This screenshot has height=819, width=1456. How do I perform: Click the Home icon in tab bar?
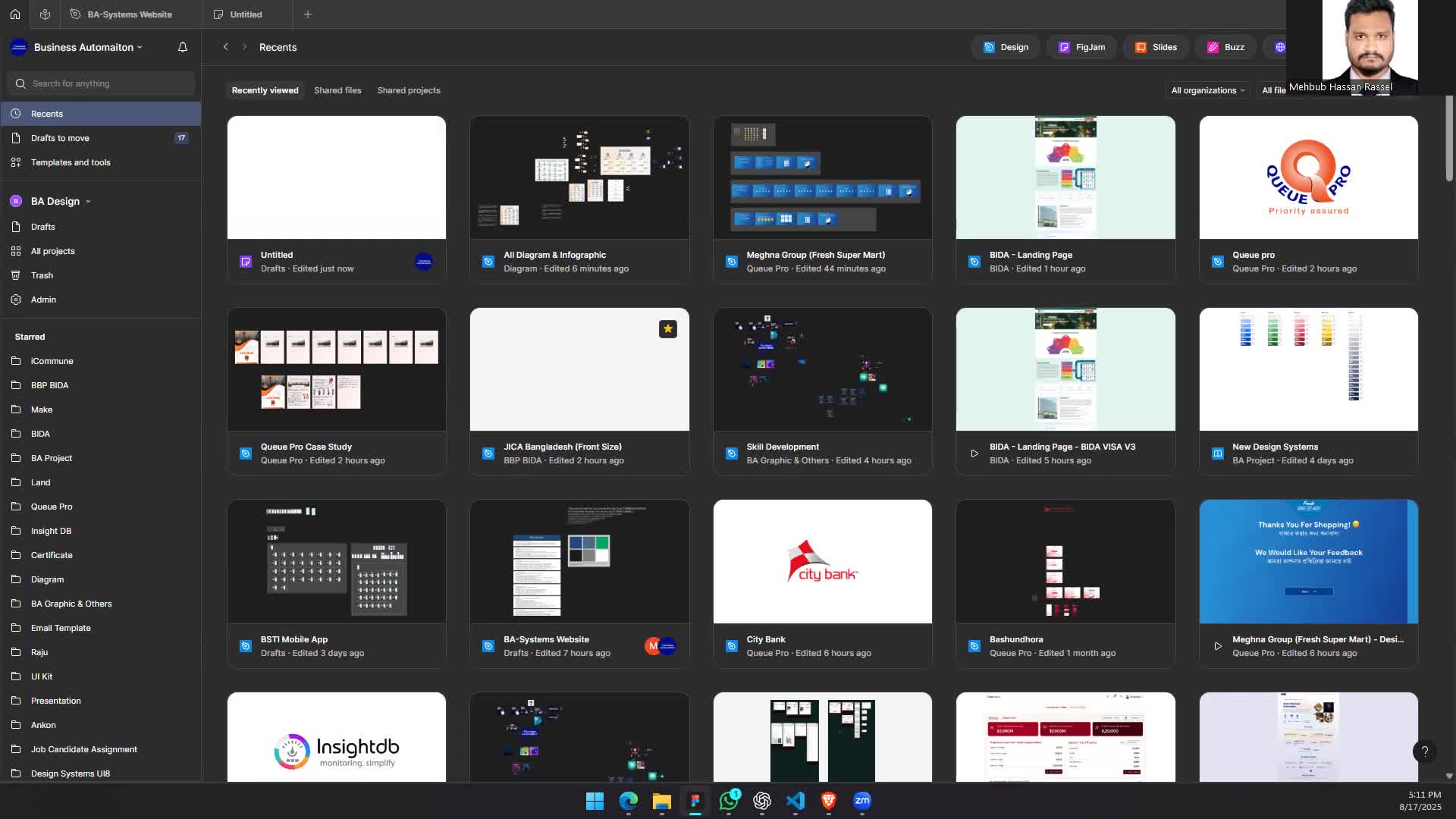point(14,14)
